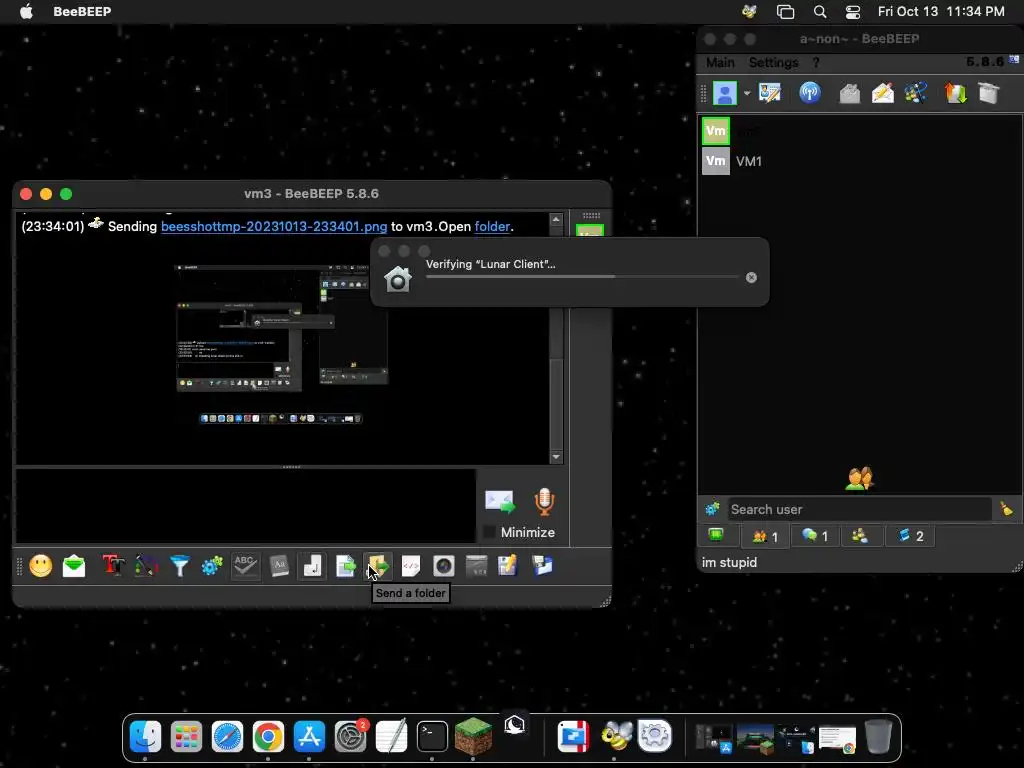This screenshot has width=1024, height=768.
Task: Click the BeeBEEP bee icon in menu bar
Action: [749, 12]
